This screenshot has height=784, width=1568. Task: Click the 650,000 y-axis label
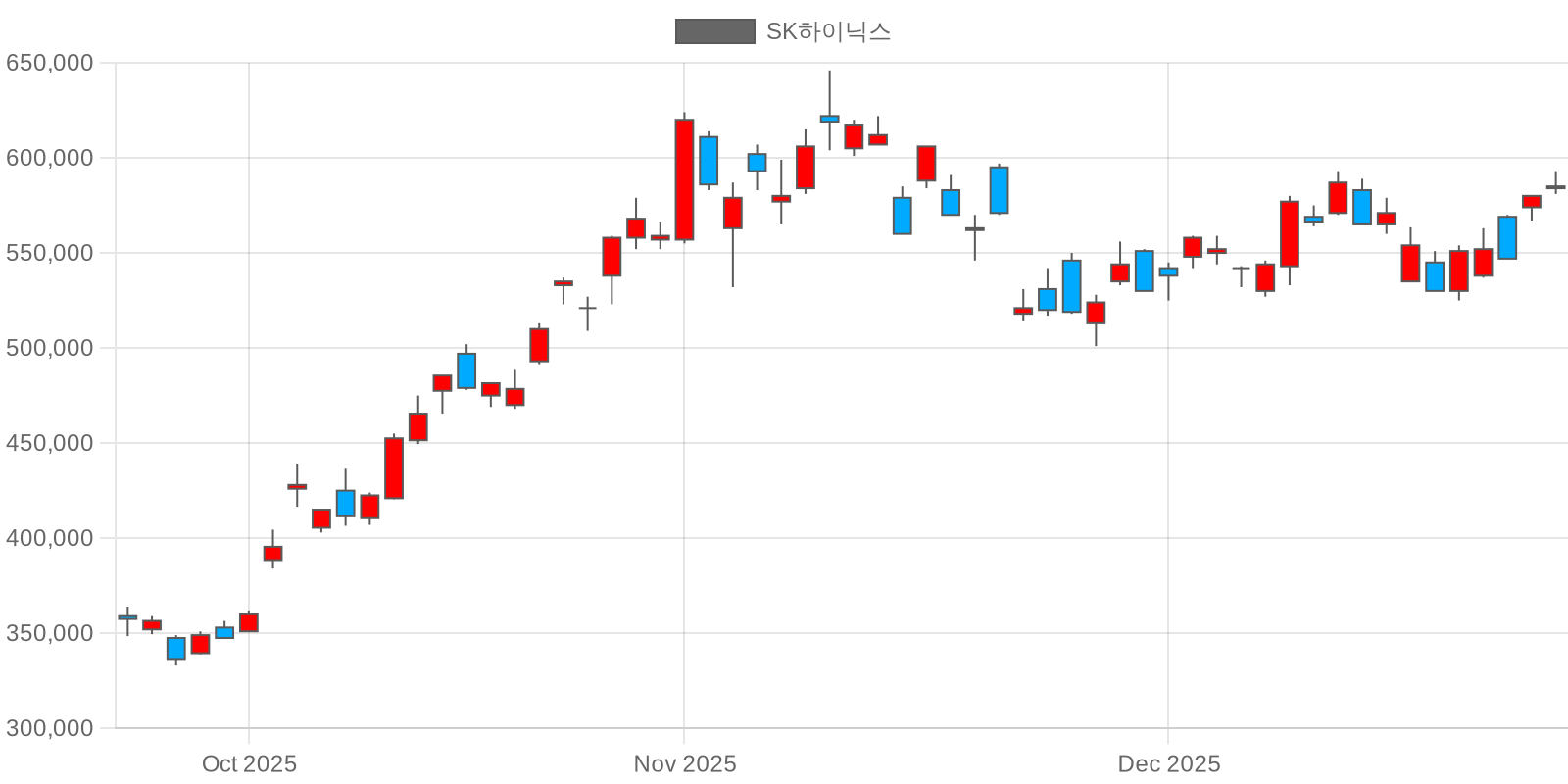click(x=50, y=63)
